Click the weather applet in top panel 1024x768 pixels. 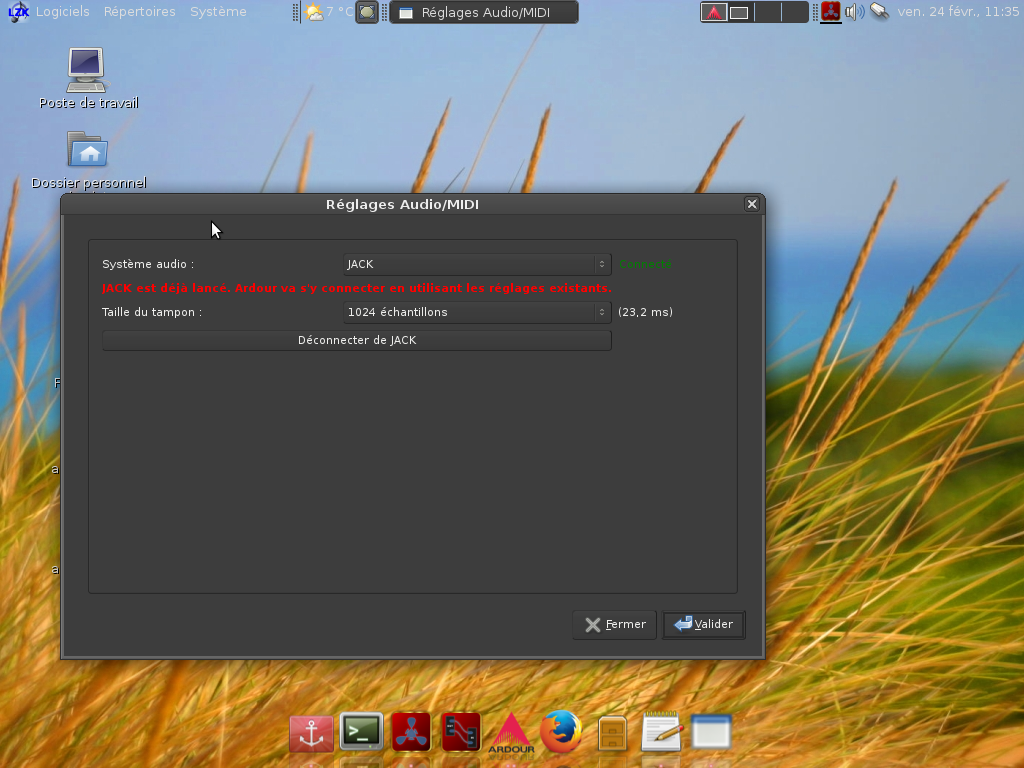point(329,12)
